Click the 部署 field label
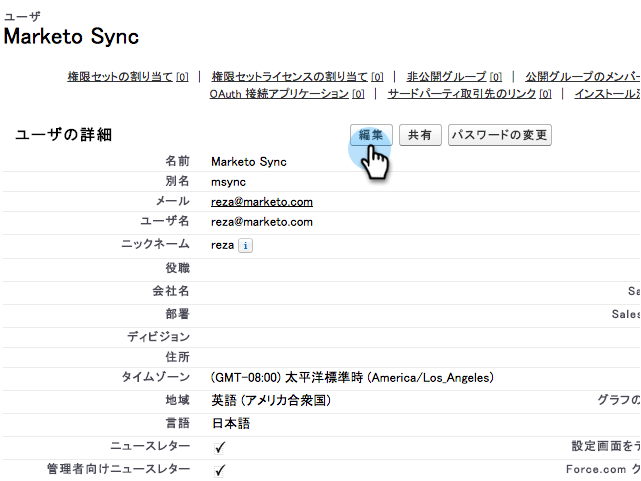Image resolution: width=641 pixels, height=481 pixels. [177, 314]
